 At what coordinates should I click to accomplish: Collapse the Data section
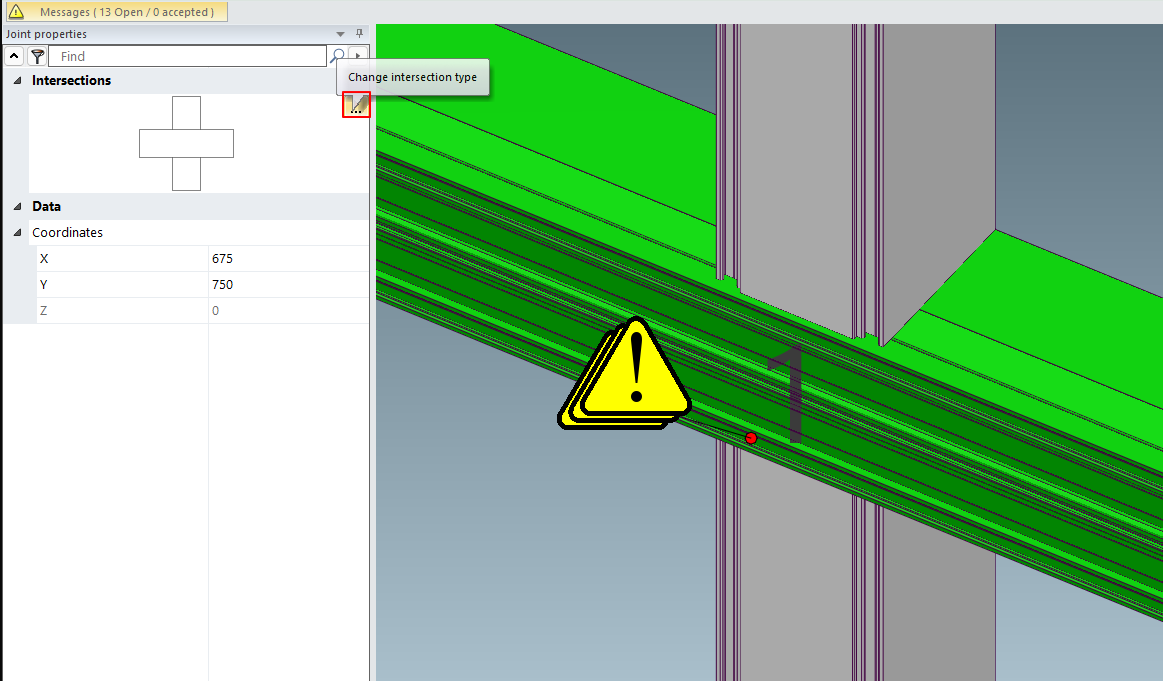(x=17, y=207)
